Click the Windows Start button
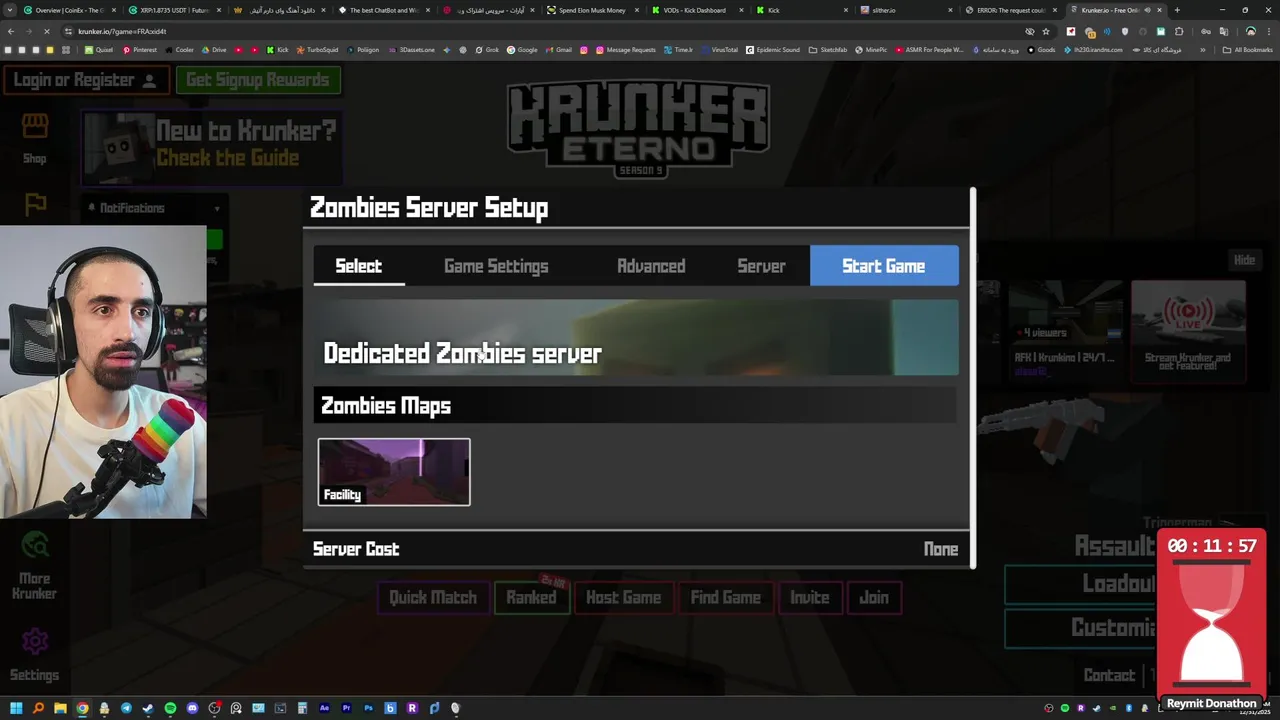The image size is (1280, 720). (x=16, y=708)
